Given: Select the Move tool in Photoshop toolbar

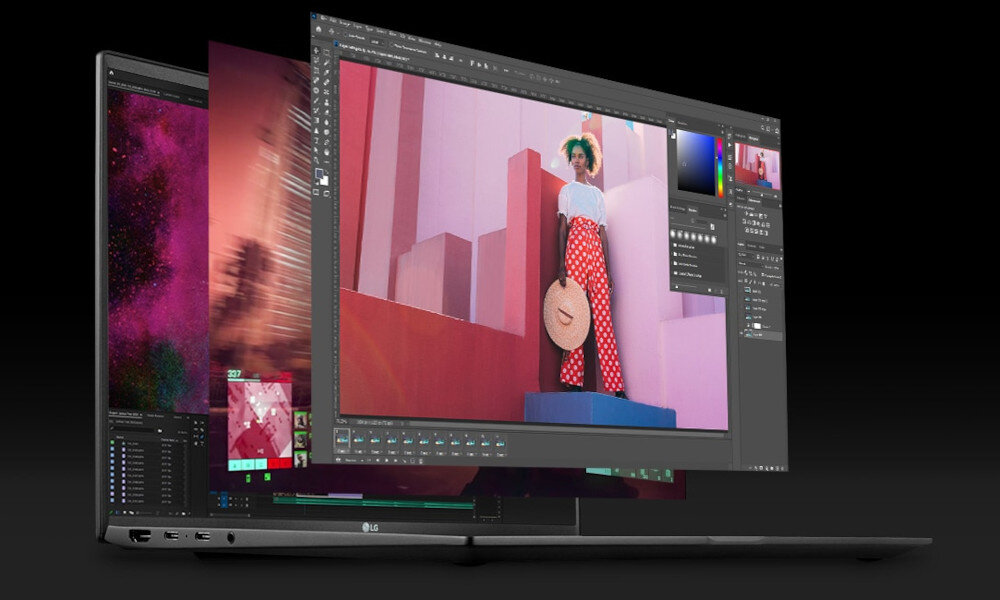Looking at the screenshot, I should click(316, 50).
